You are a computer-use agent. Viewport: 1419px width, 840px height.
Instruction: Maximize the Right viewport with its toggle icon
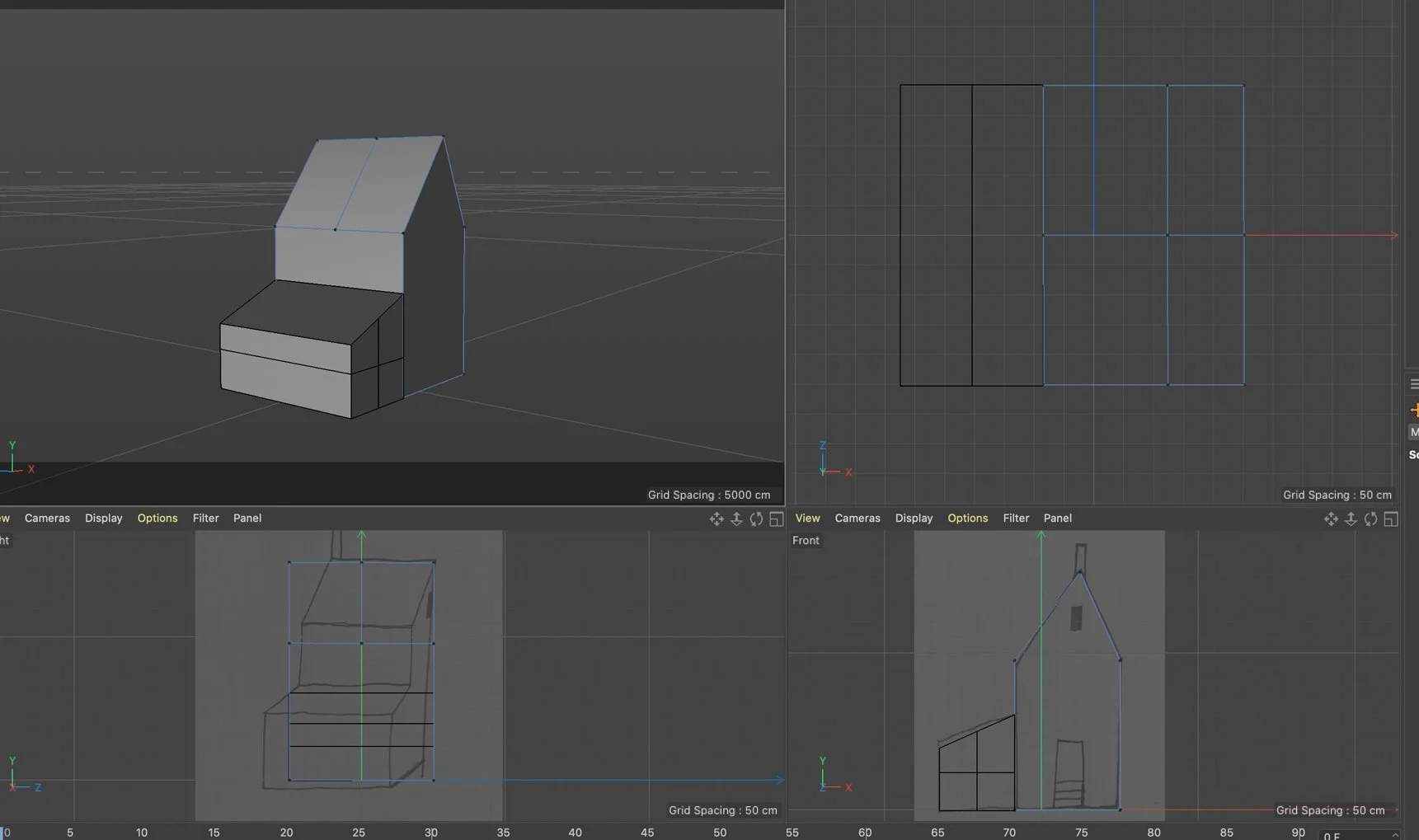(776, 519)
